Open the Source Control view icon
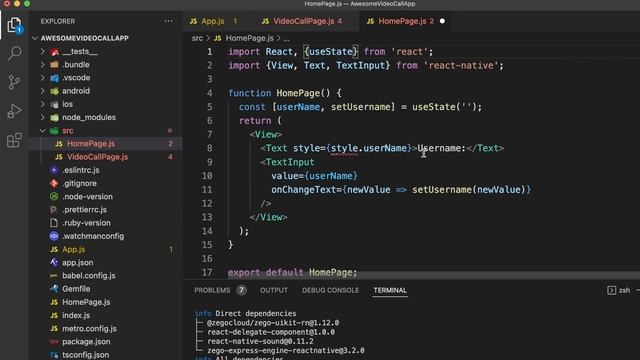Image resolution: width=640 pixels, height=360 pixels. (x=14, y=82)
